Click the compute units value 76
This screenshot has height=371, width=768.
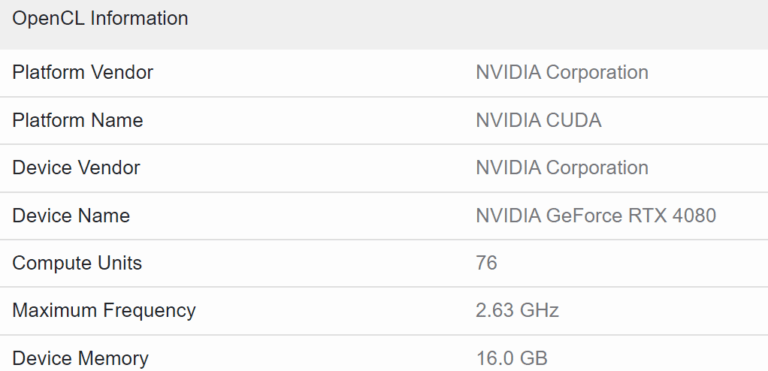[x=486, y=263]
